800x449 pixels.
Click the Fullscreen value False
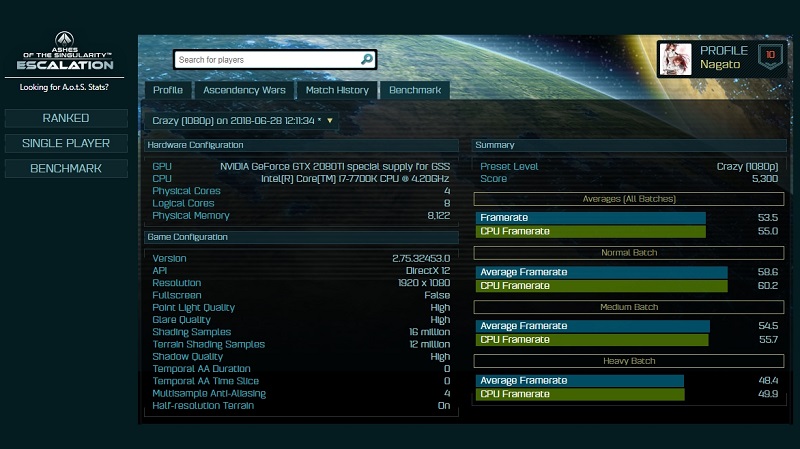[437, 295]
